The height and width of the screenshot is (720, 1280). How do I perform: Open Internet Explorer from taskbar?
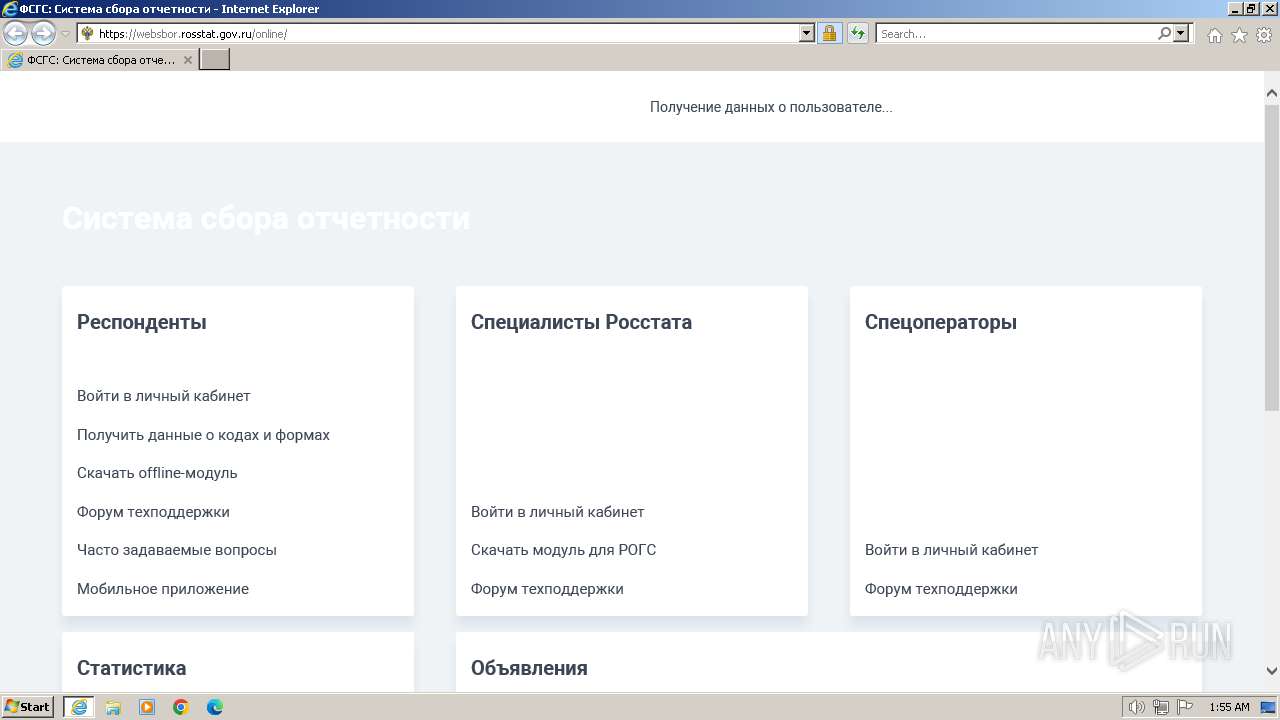tap(78, 707)
